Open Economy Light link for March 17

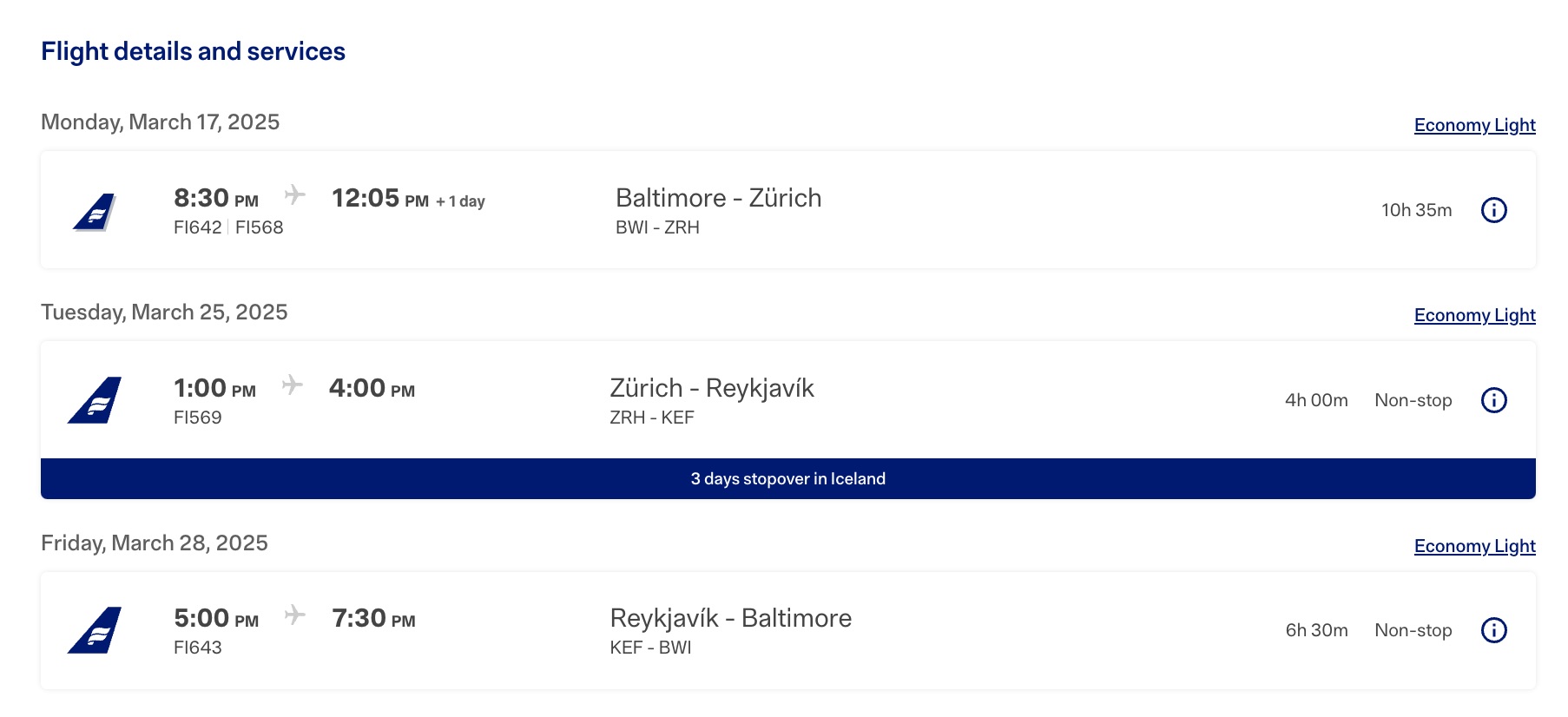(1474, 125)
